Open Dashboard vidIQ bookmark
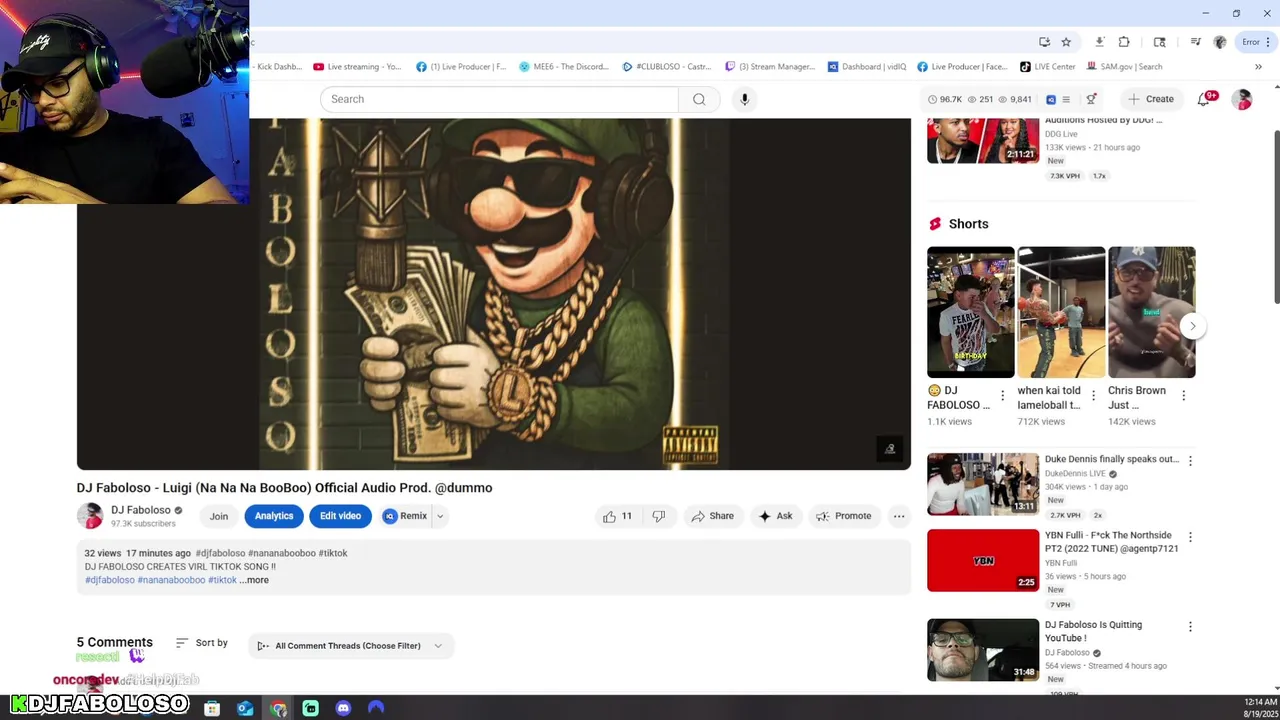Viewport: 1280px width, 720px height. pos(867,67)
